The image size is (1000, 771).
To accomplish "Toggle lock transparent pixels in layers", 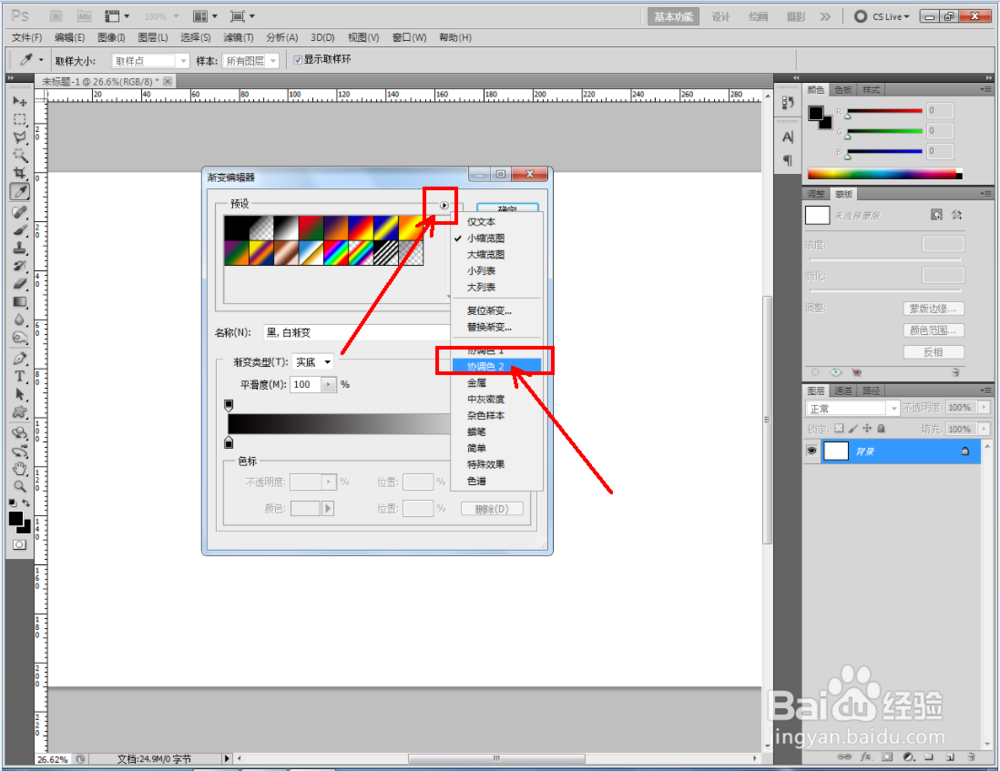I will 839,429.
